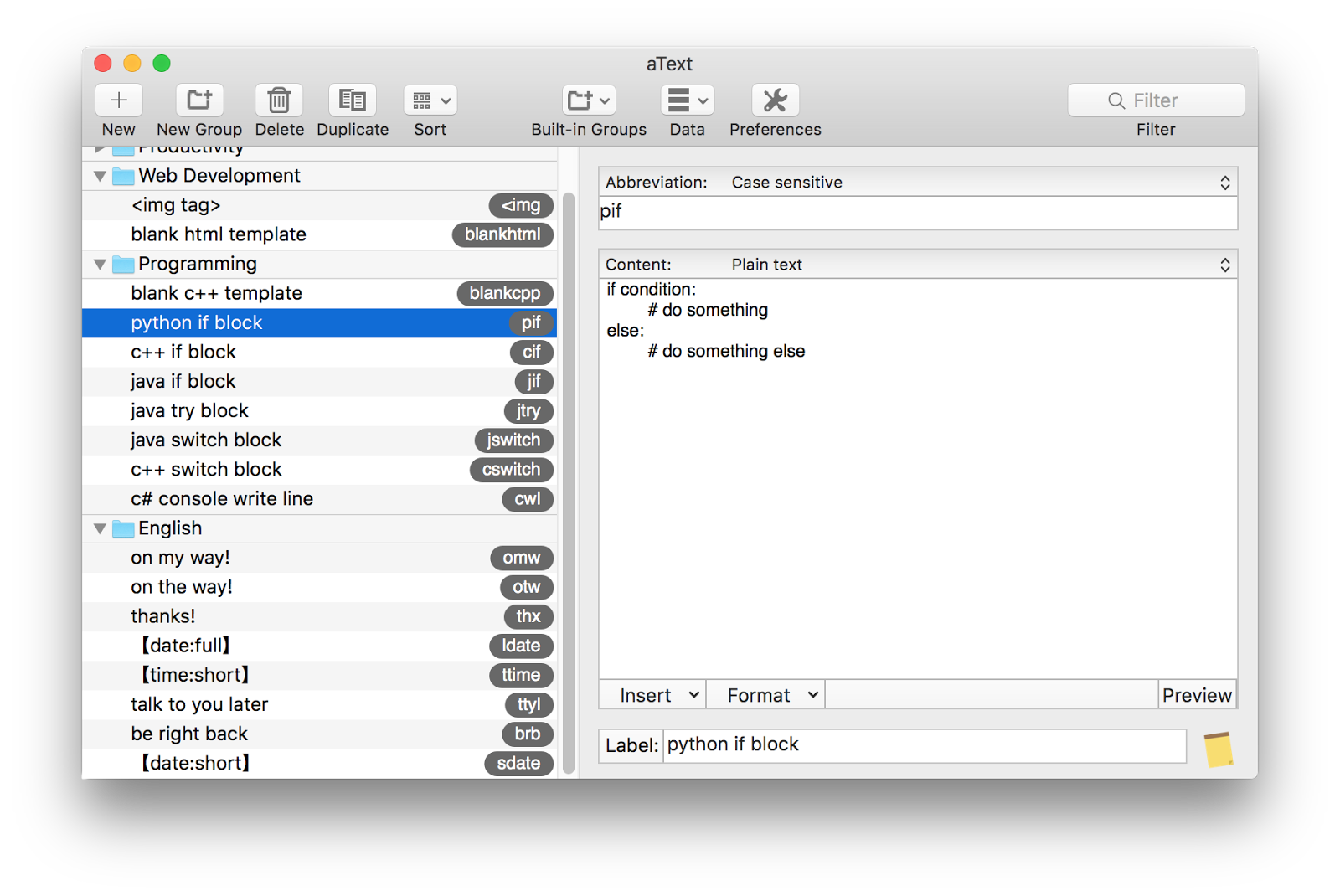Click the jswitch abbreviation badge
The width and height of the screenshot is (1340, 896).
[x=513, y=440]
